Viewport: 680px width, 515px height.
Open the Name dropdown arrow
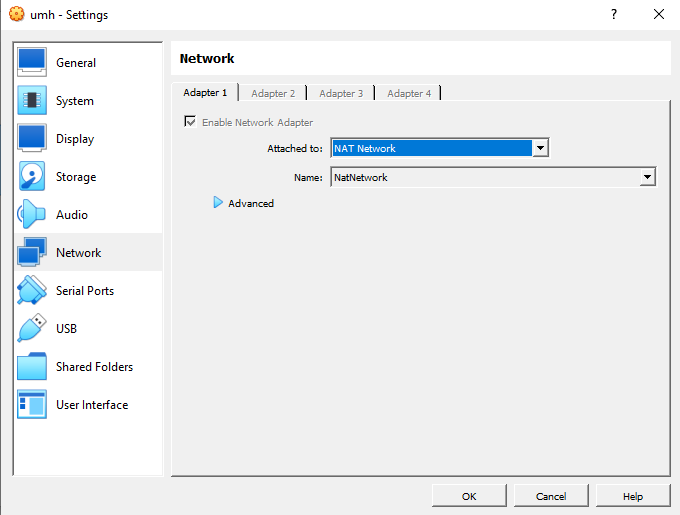click(x=647, y=177)
